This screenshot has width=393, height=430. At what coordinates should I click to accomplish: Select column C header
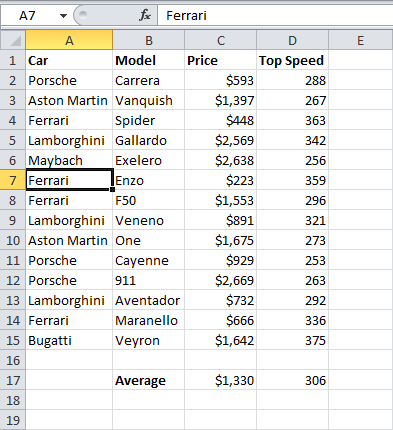pos(221,40)
